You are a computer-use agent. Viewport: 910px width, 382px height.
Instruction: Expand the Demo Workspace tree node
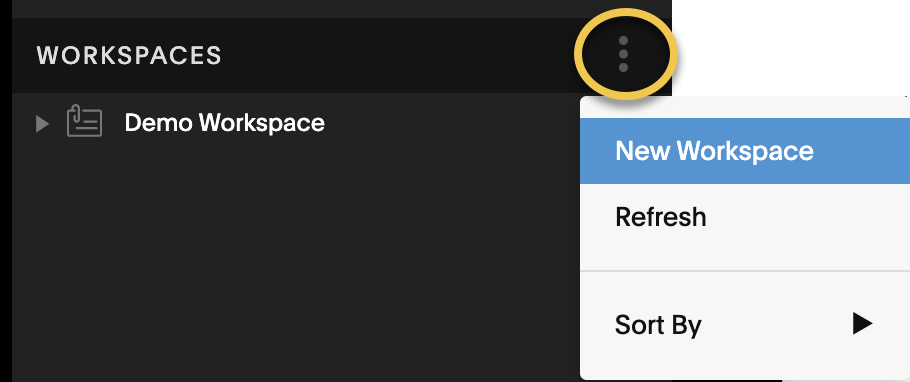click(x=42, y=123)
